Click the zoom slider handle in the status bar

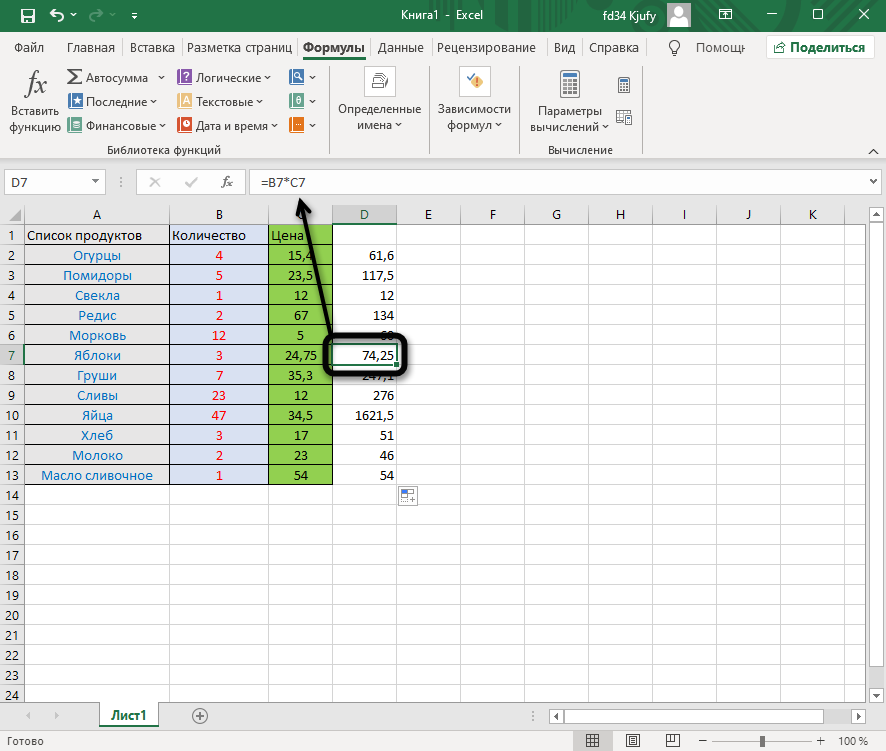pyautogui.click(x=761, y=741)
